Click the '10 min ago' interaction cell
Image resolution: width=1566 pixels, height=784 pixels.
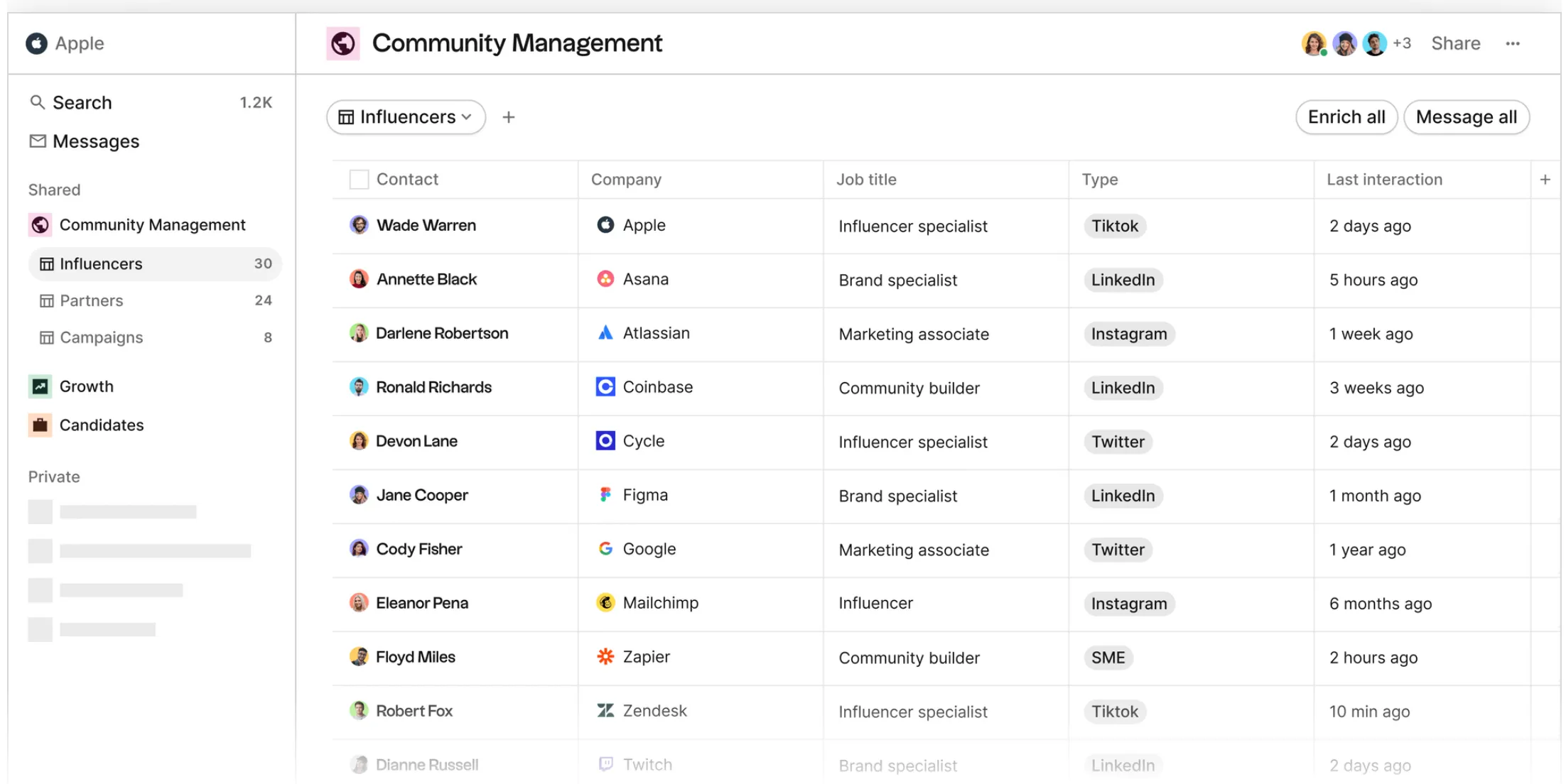[1370, 712]
